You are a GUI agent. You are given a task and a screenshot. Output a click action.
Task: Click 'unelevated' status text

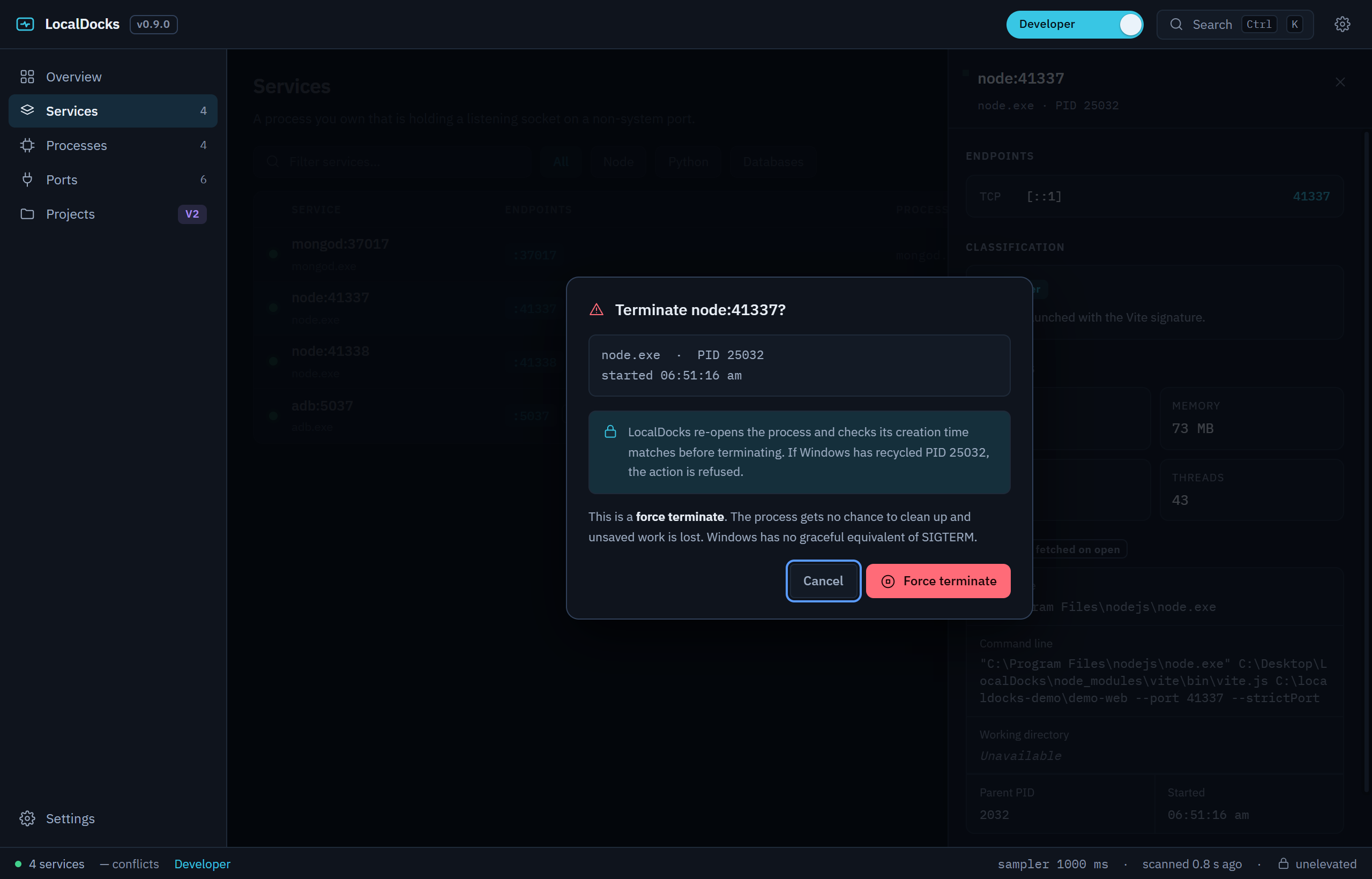[1326, 863]
